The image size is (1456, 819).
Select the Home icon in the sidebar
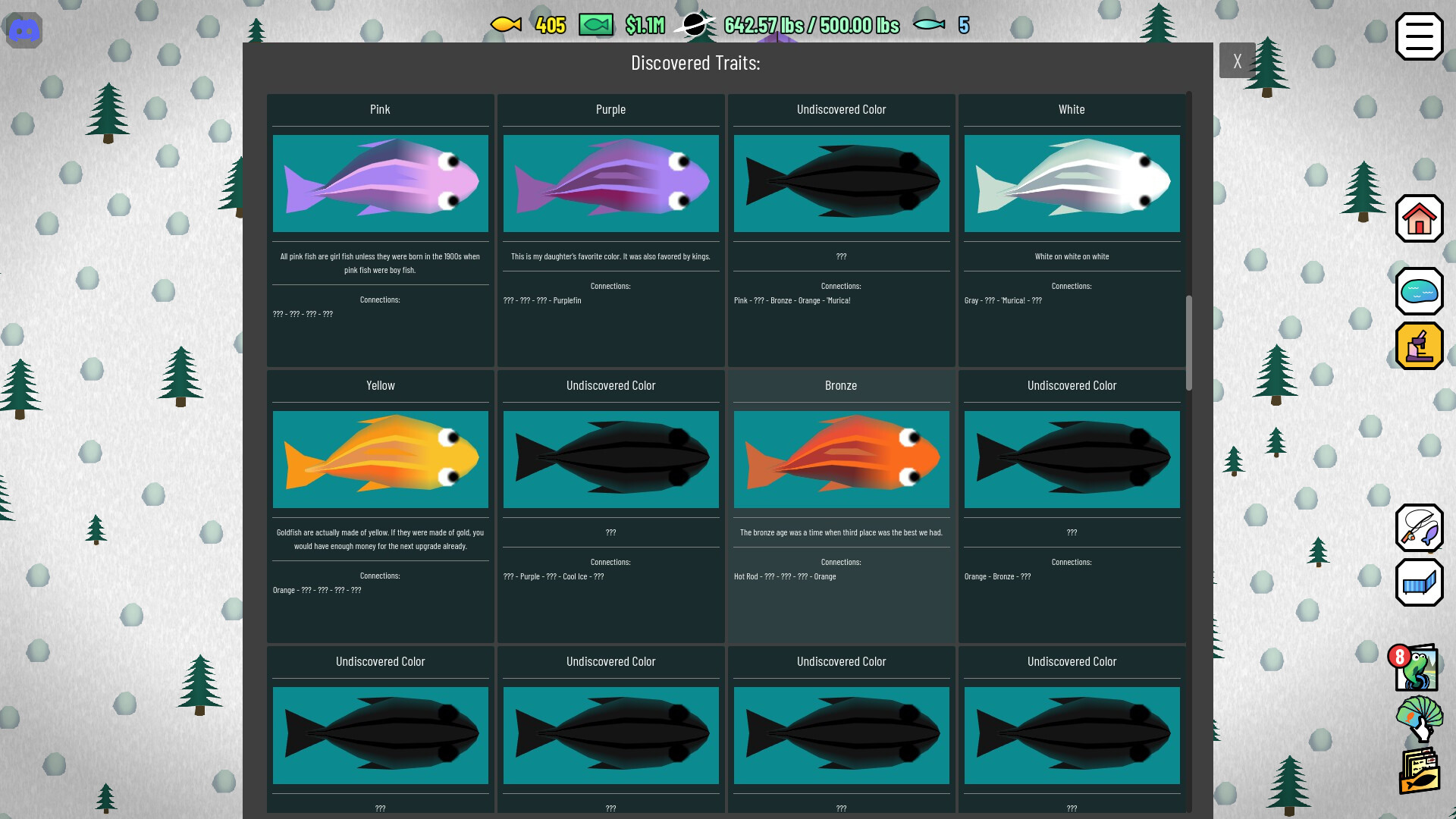1419,219
